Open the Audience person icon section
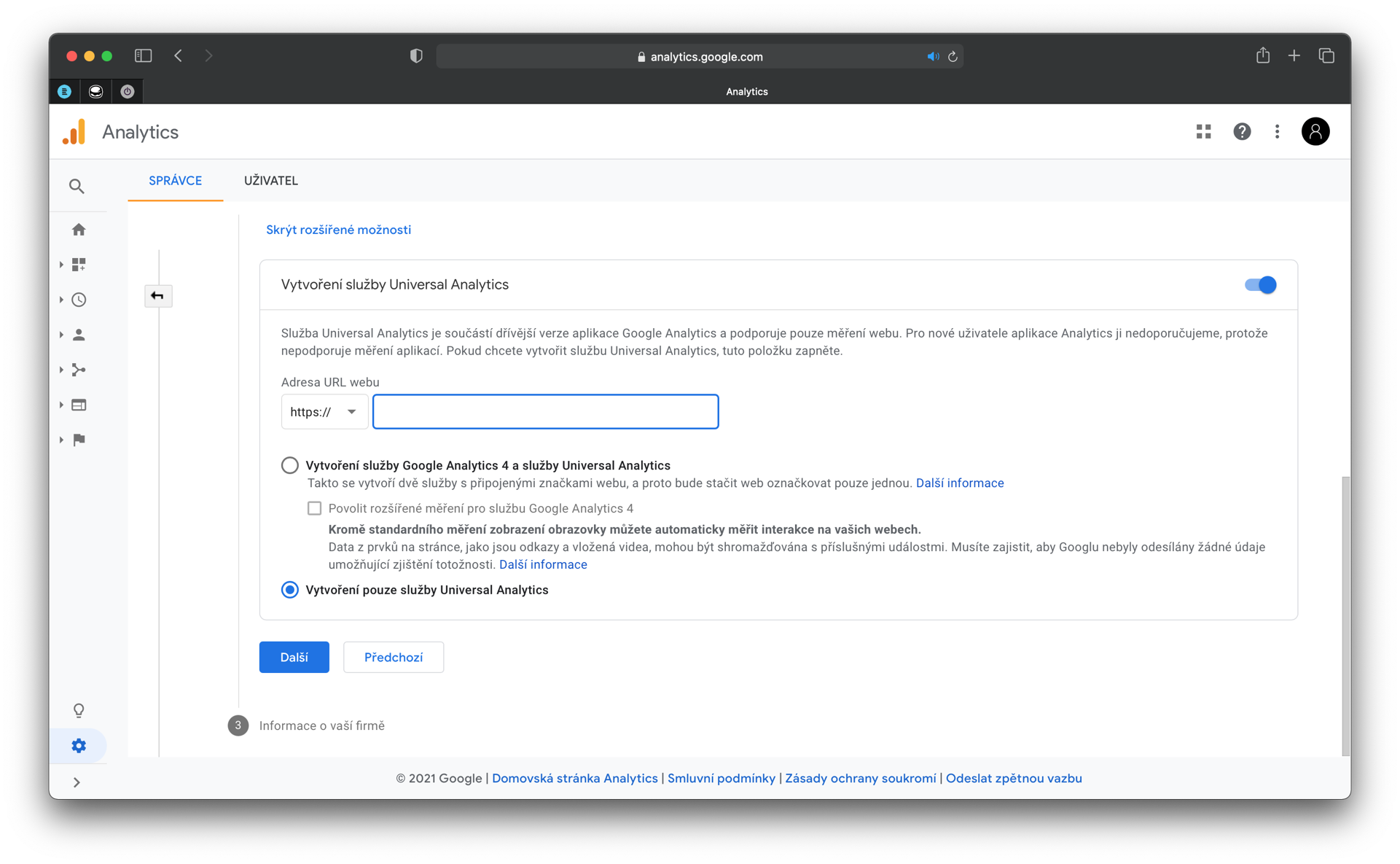The height and width of the screenshot is (864, 1400). pyautogui.click(x=79, y=335)
